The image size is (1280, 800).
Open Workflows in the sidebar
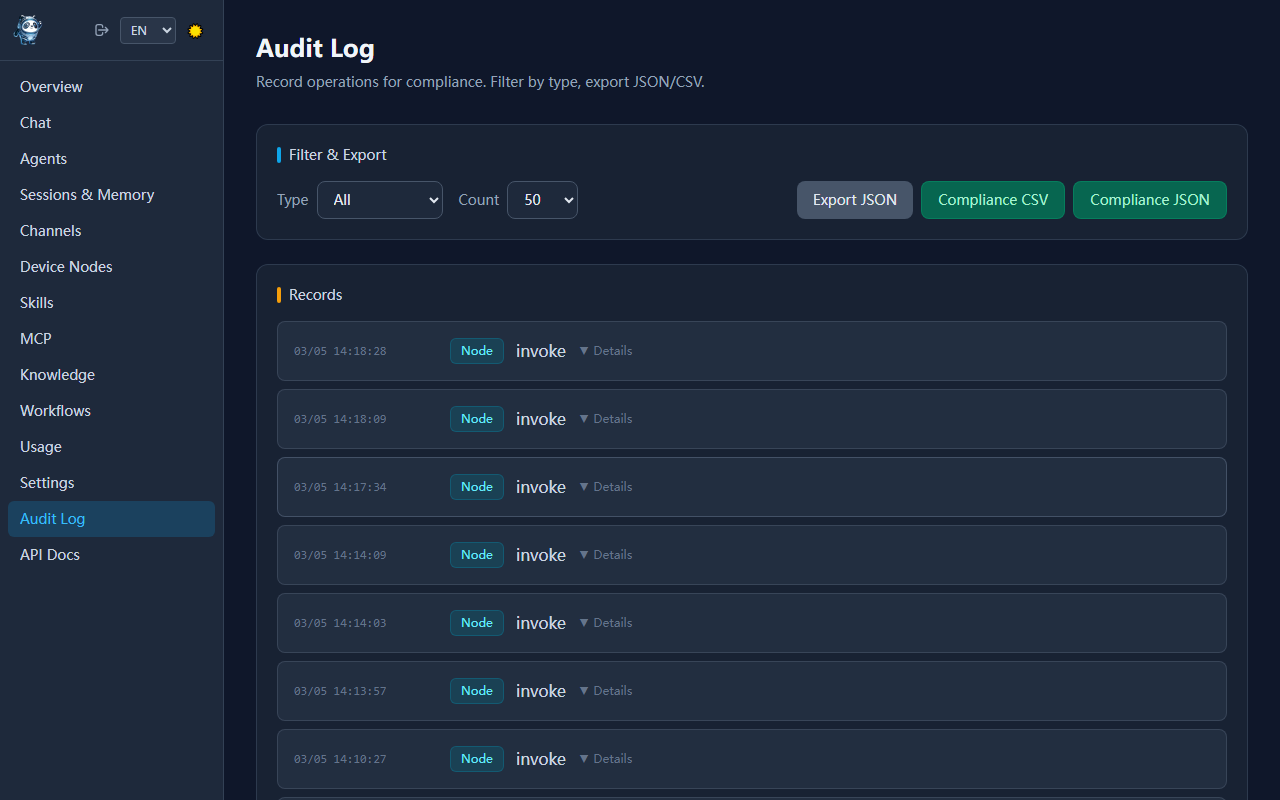pyautogui.click(x=111, y=411)
